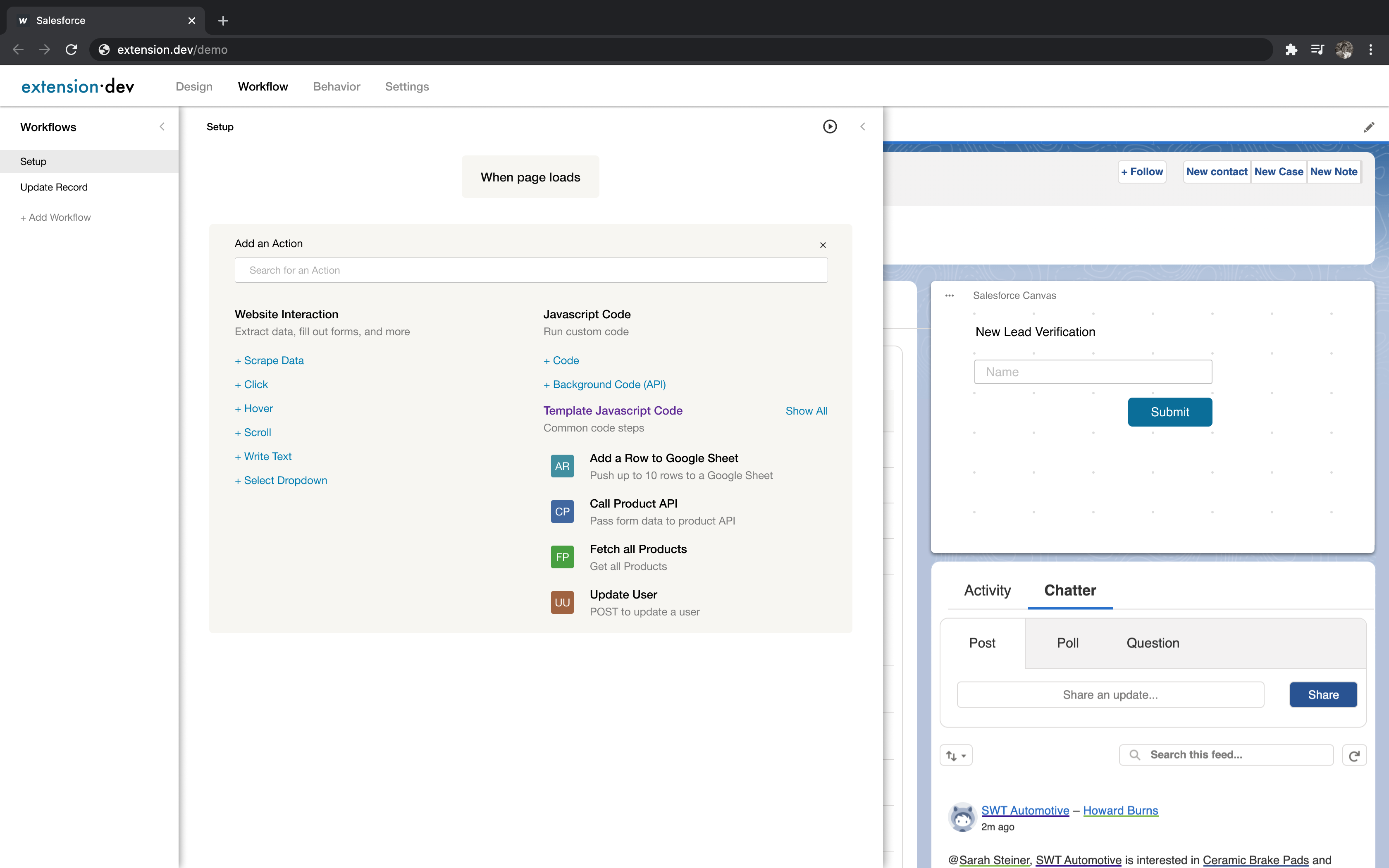The image size is (1389, 868).
Task: Collapse the Workflows sidebar
Action: tap(162, 126)
